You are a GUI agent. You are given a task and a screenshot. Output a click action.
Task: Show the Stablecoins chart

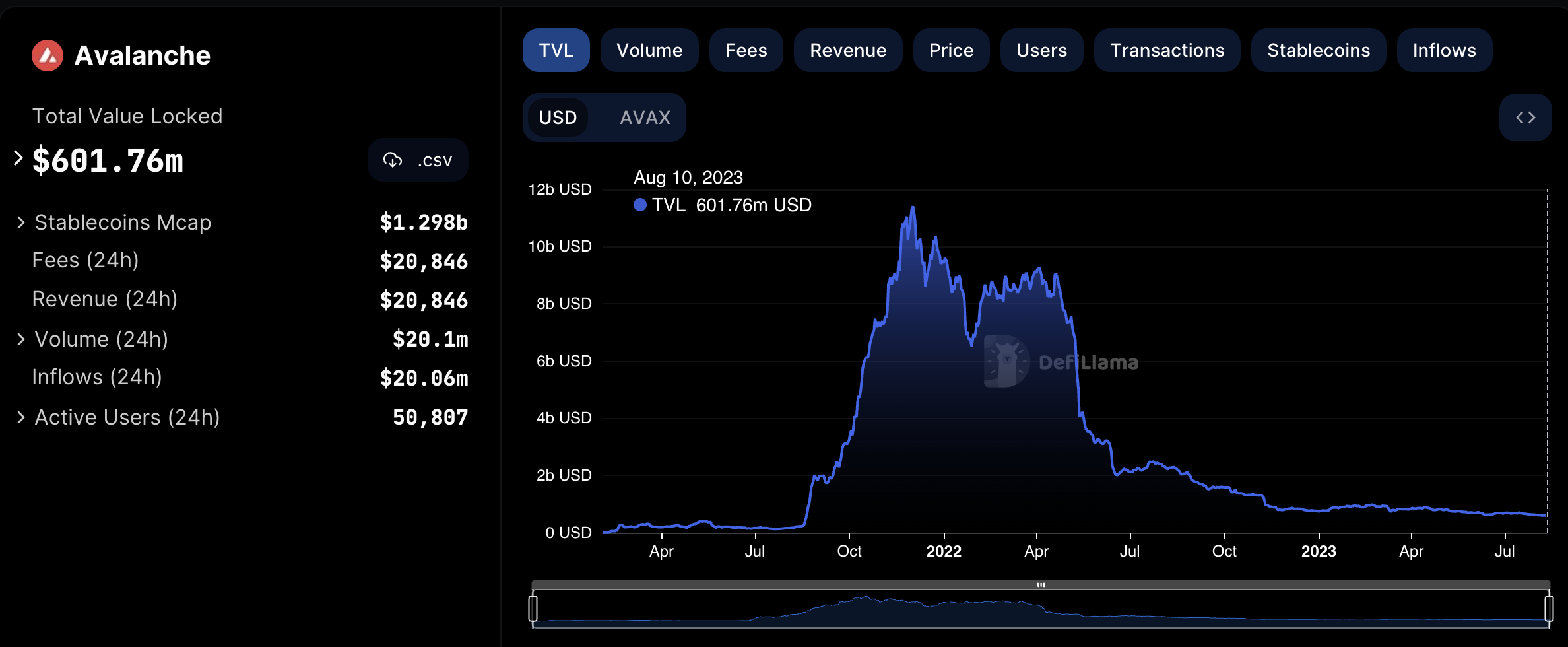pyautogui.click(x=1318, y=50)
